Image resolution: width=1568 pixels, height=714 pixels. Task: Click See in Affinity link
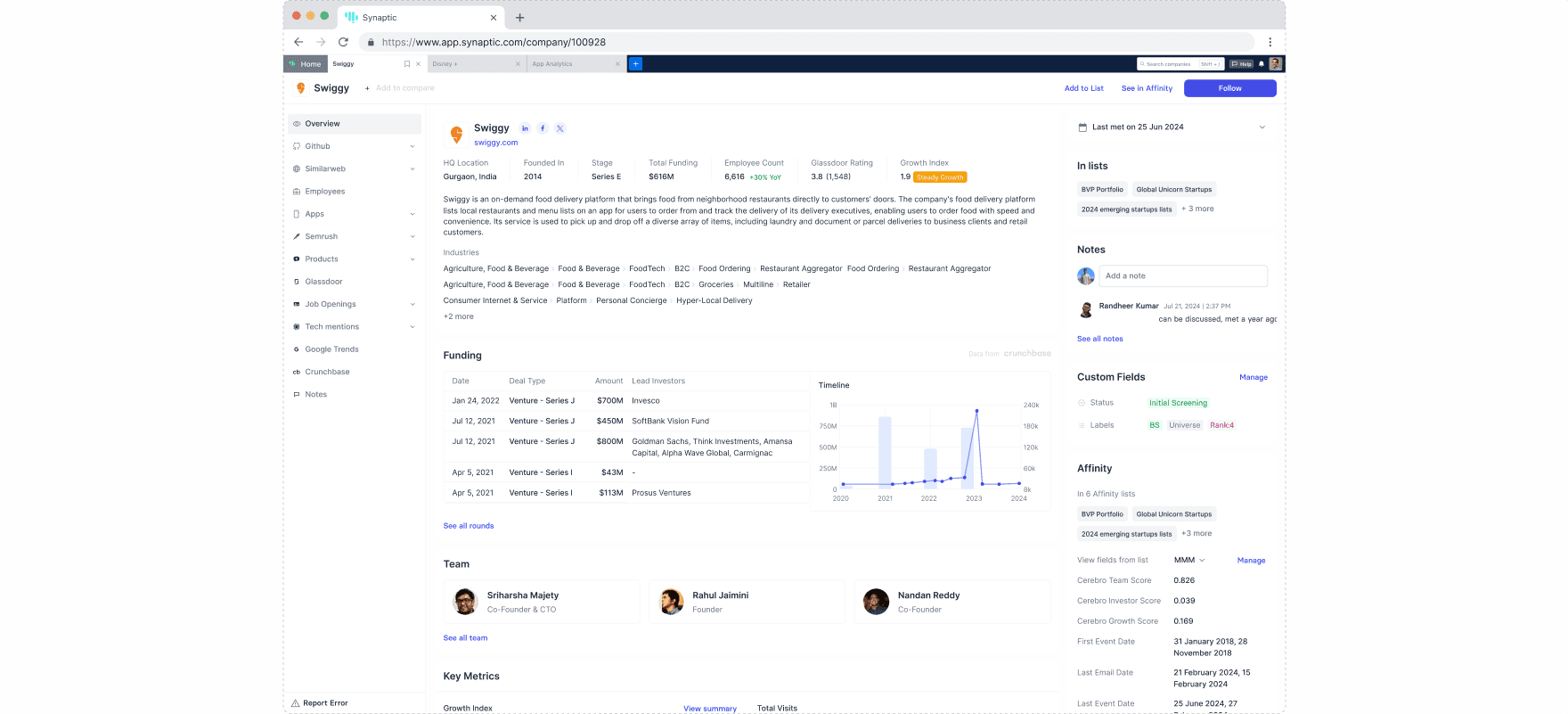coord(1147,88)
